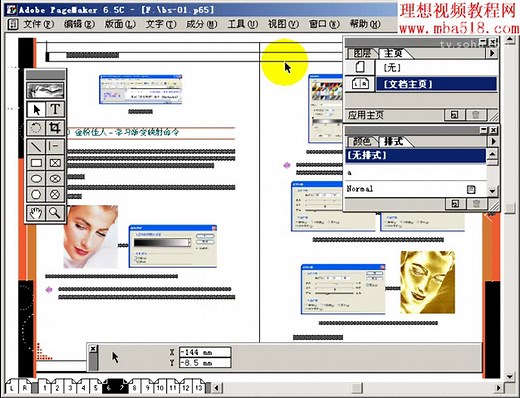The image size is (520, 398).
Task: Click the golden face image on right page
Action: click(x=428, y=282)
